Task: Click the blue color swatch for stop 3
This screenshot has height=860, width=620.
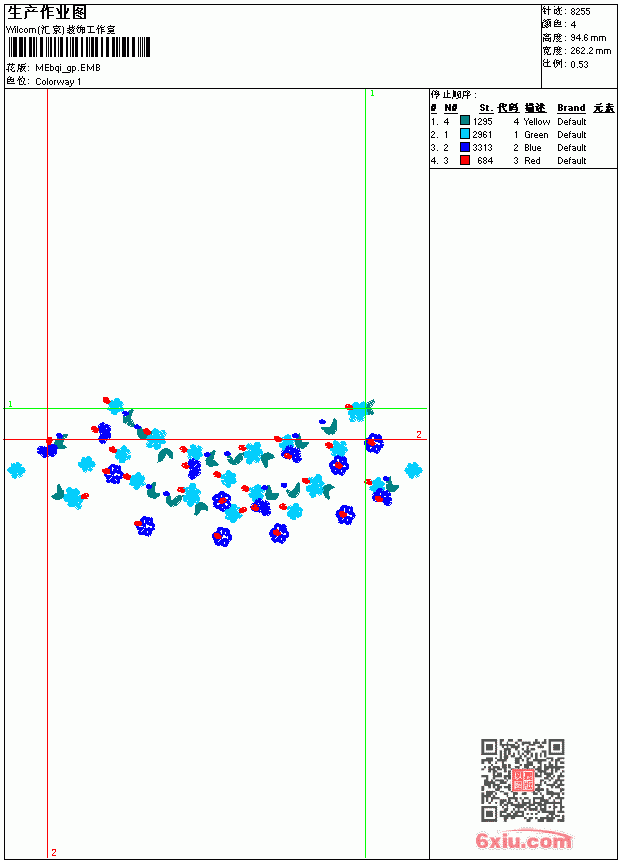Action: point(465,147)
